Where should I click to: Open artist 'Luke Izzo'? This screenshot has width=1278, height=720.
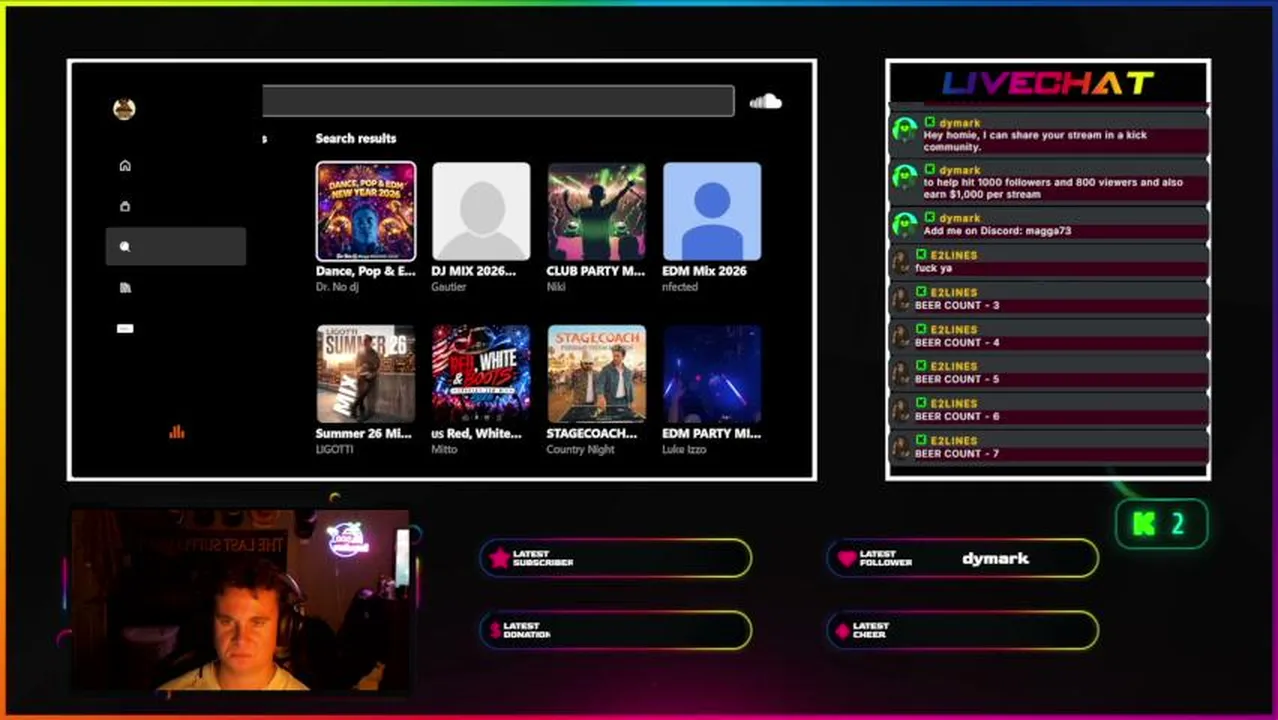[684, 450]
